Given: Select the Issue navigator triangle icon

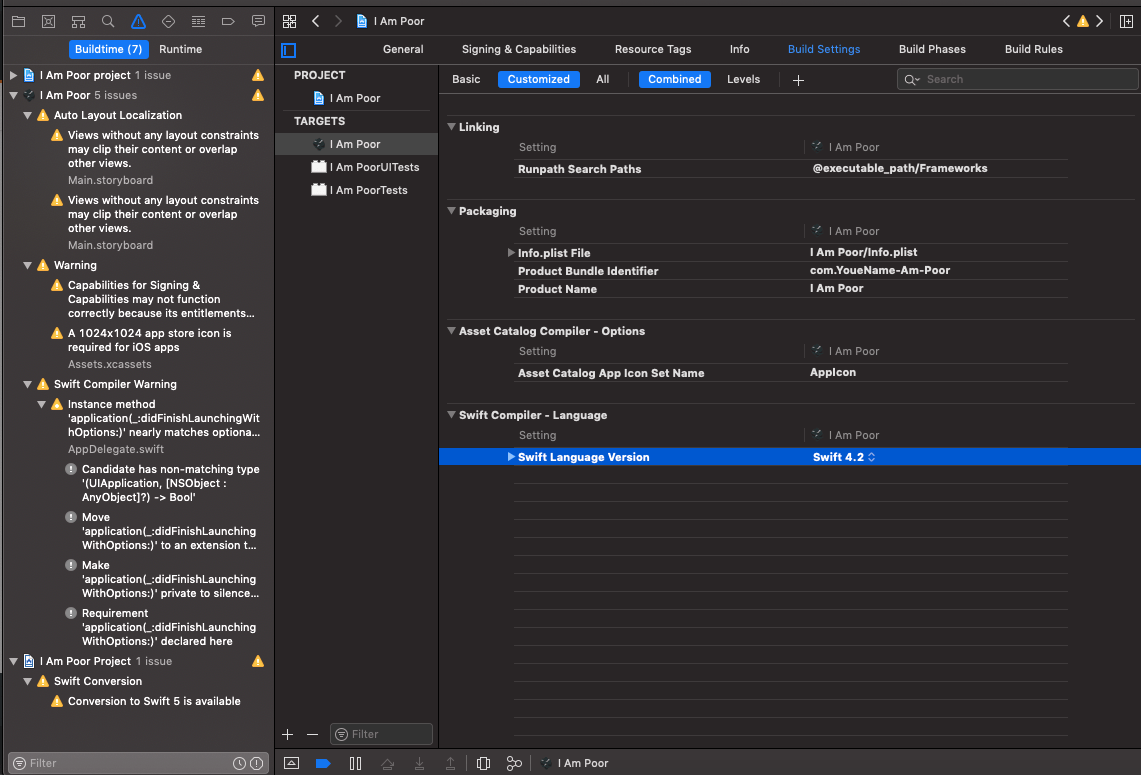Looking at the screenshot, I should click(138, 21).
